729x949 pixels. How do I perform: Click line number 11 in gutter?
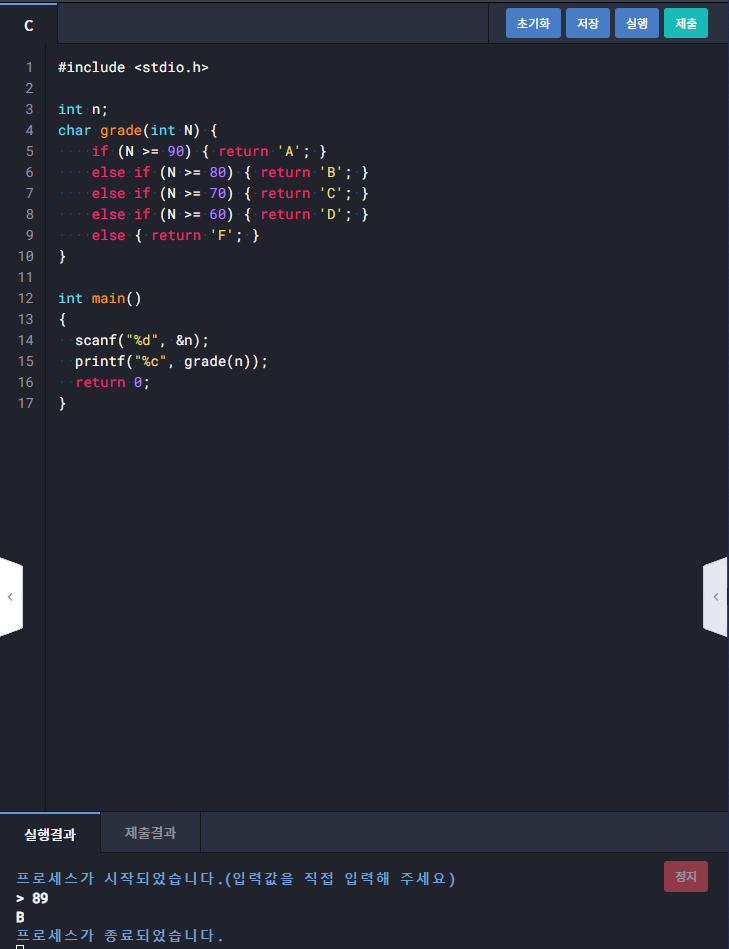(25, 277)
